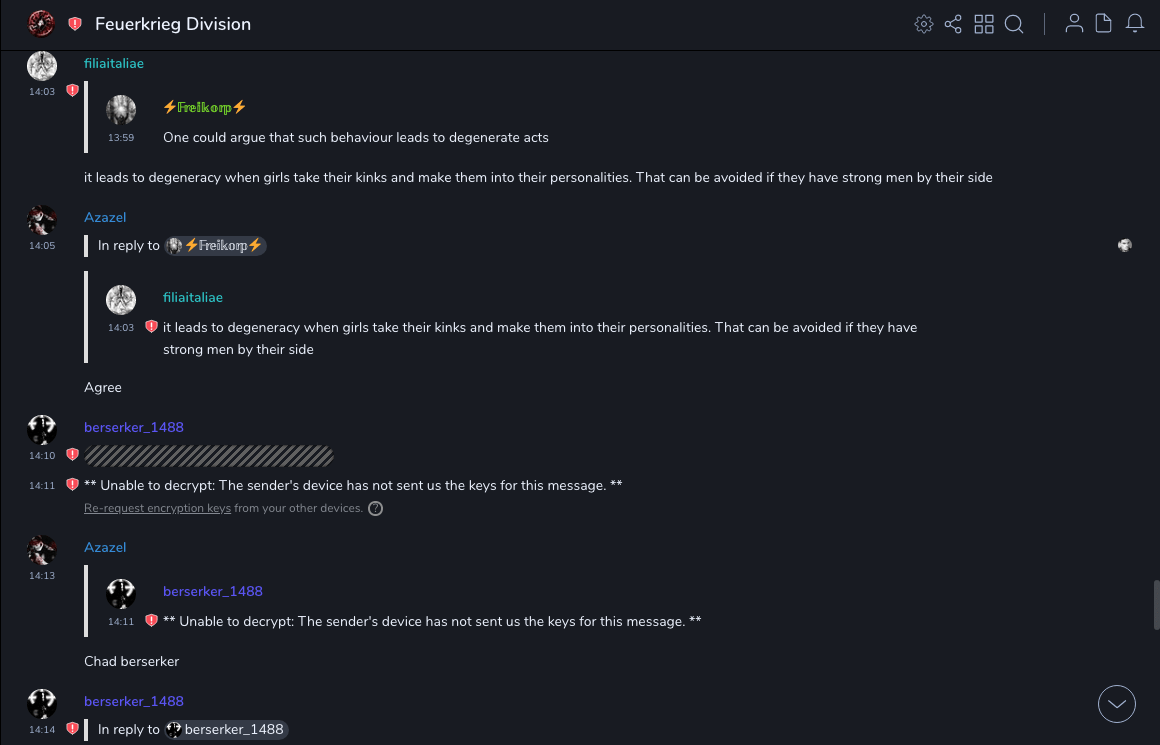Click the Freikorp reply mention pill
The height and width of the screenshot is (745, 1160).
click(x=215, y=245)
